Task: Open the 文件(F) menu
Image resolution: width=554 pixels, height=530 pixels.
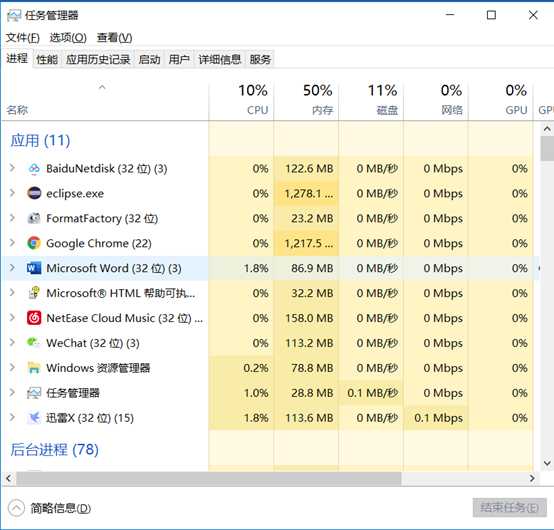Action: [23, 37]
